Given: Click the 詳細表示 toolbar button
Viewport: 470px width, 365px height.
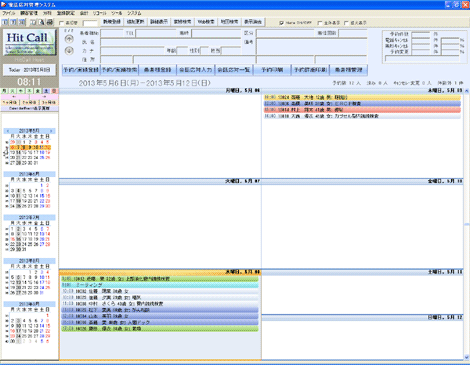Looking at the screenshot, I should coord(159,22).
